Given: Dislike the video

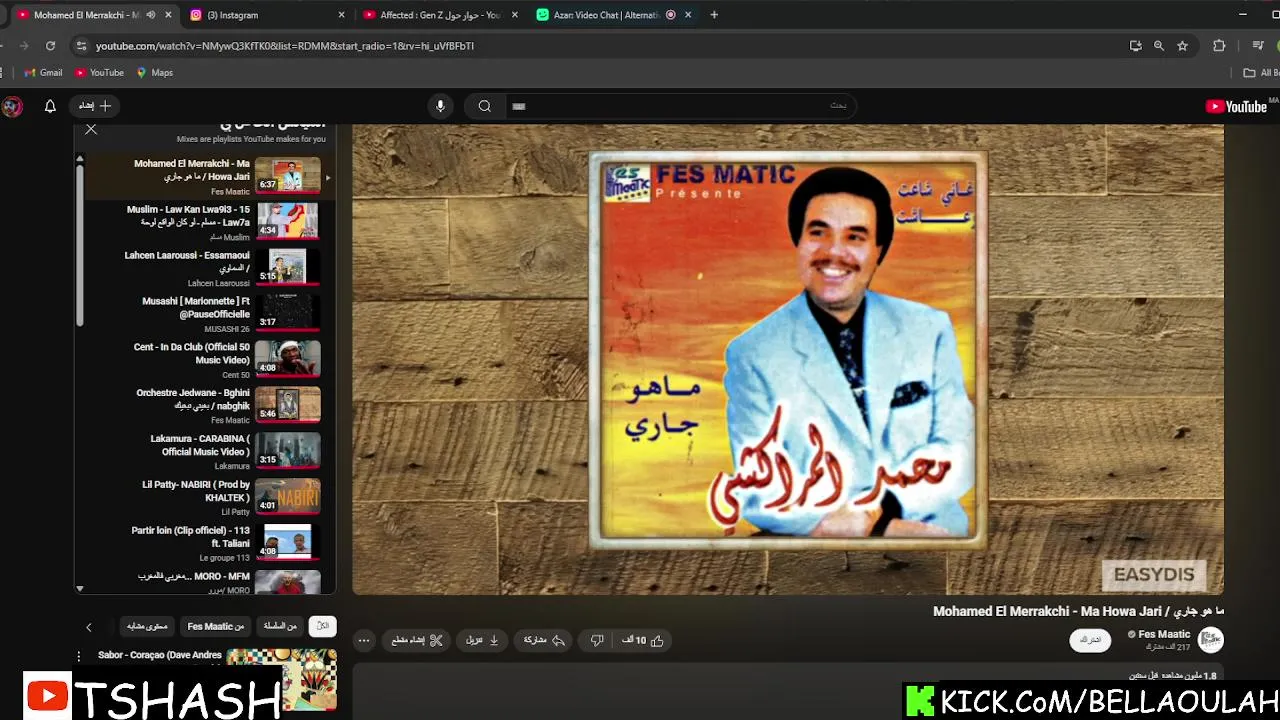Looking at the screenshot, I should tap(597, 640).
